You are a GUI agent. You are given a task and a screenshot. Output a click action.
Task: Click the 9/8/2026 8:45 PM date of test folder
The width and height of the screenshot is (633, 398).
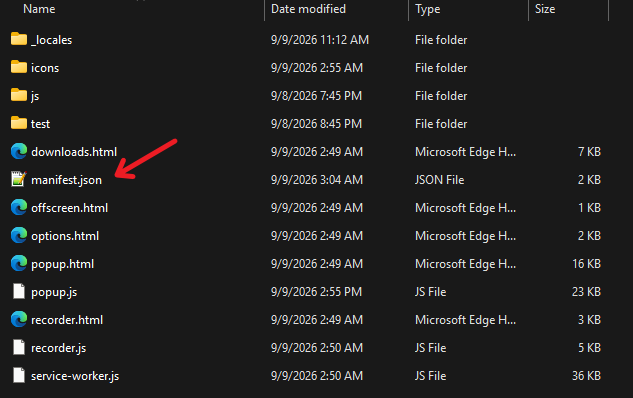[316, 124]
